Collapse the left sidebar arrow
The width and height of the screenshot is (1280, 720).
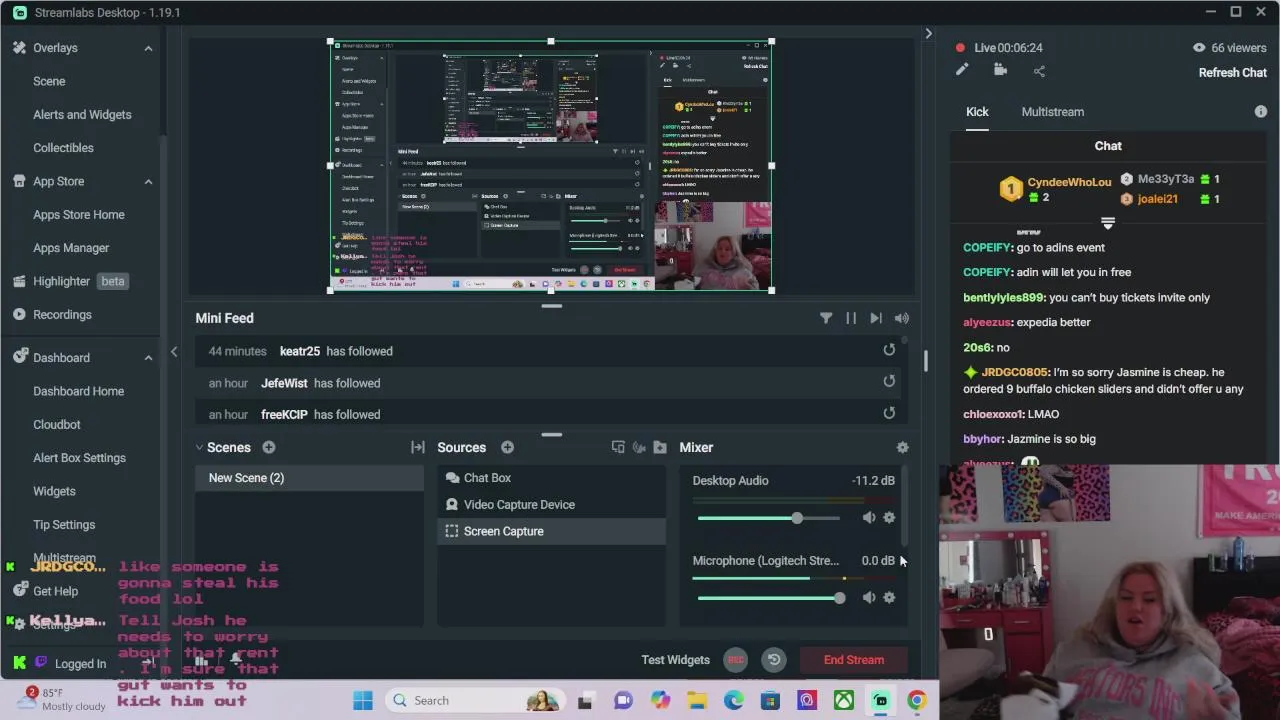point(174,351)
